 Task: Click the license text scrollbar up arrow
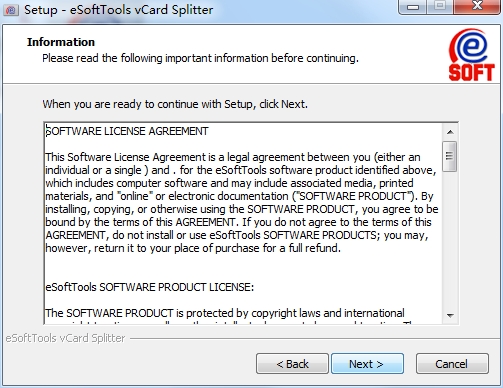coord(450,132)
